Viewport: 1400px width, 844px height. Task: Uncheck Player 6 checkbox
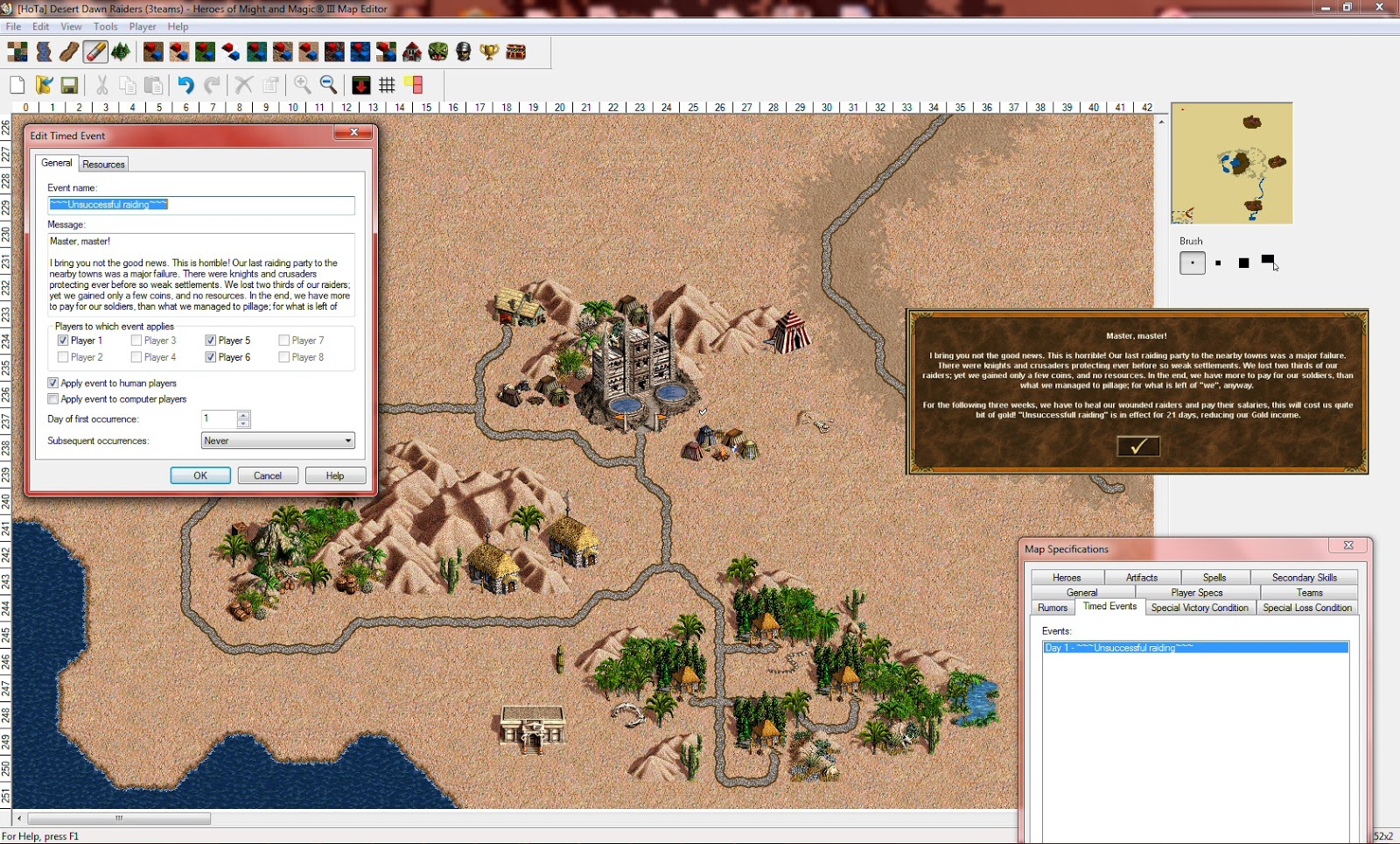click(211, 357)
